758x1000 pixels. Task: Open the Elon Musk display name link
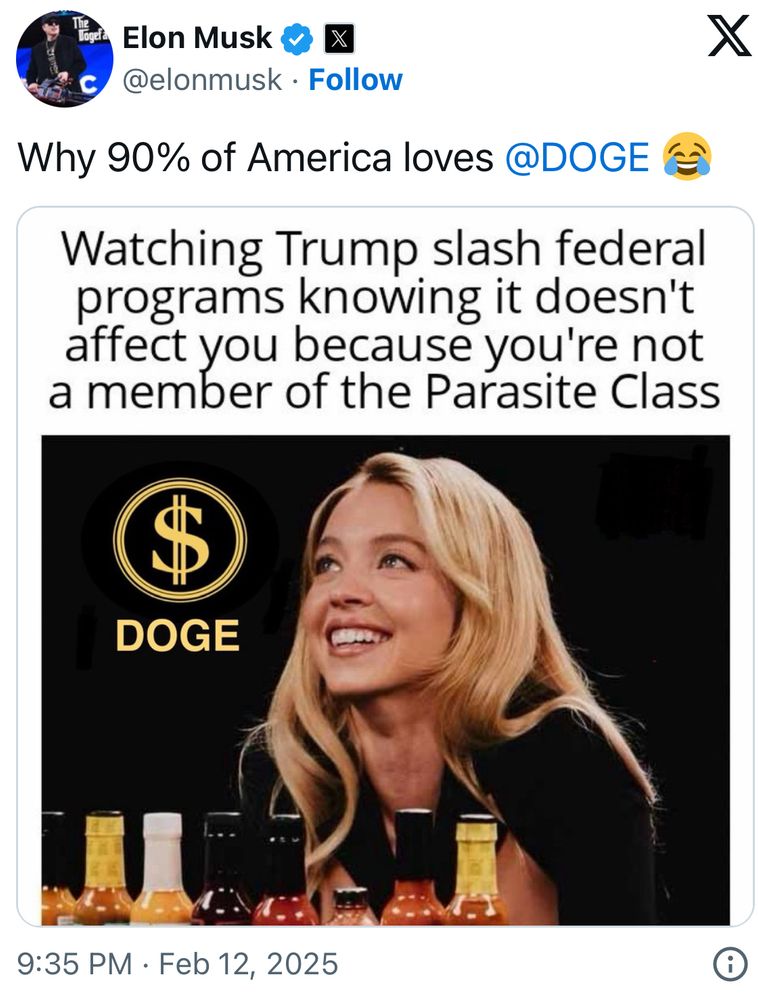197,38
